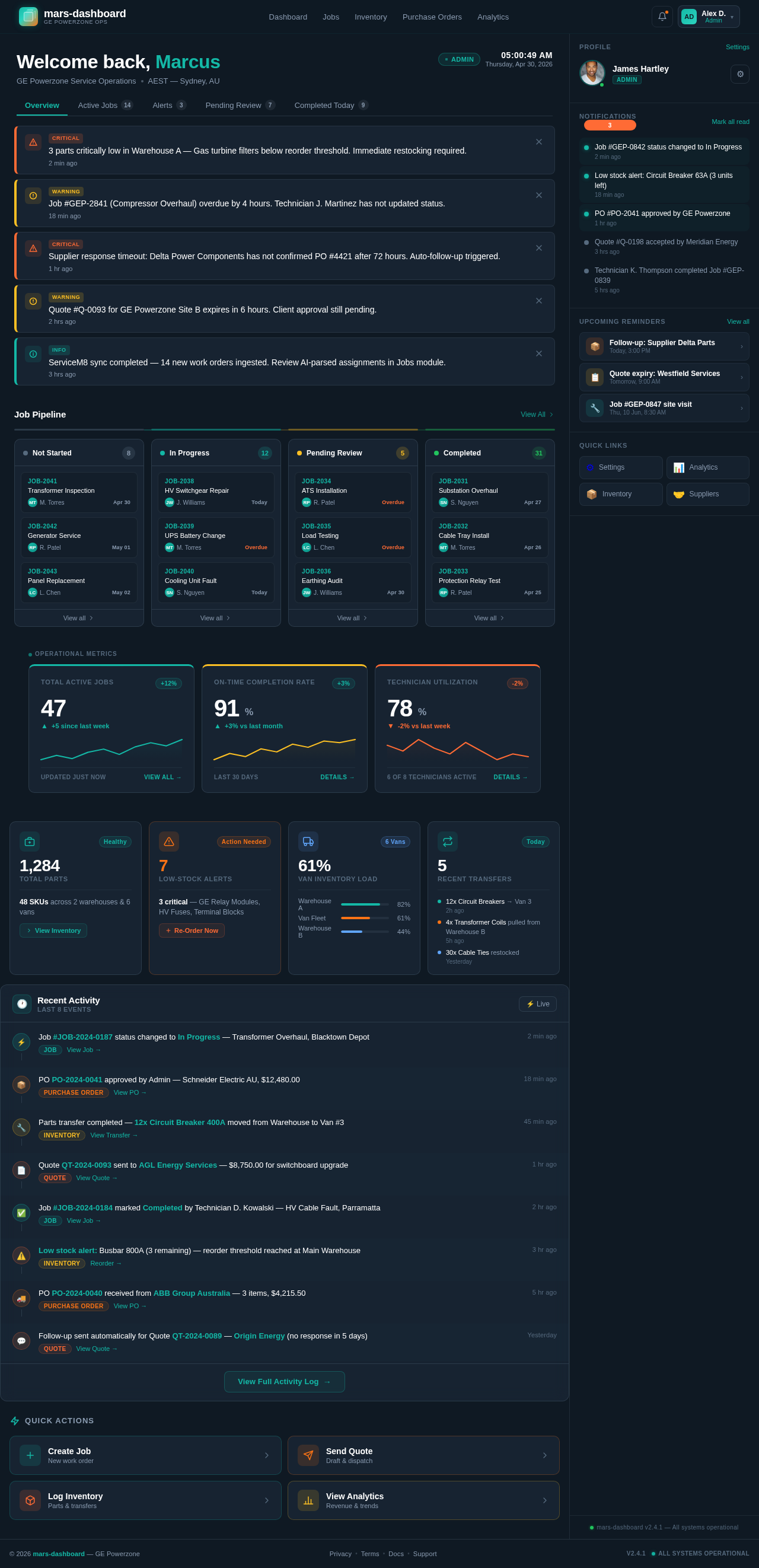Click the green check icon on JOB-2024-0184 activity
The image size is (759, 1568).
tap(21, 1213)
